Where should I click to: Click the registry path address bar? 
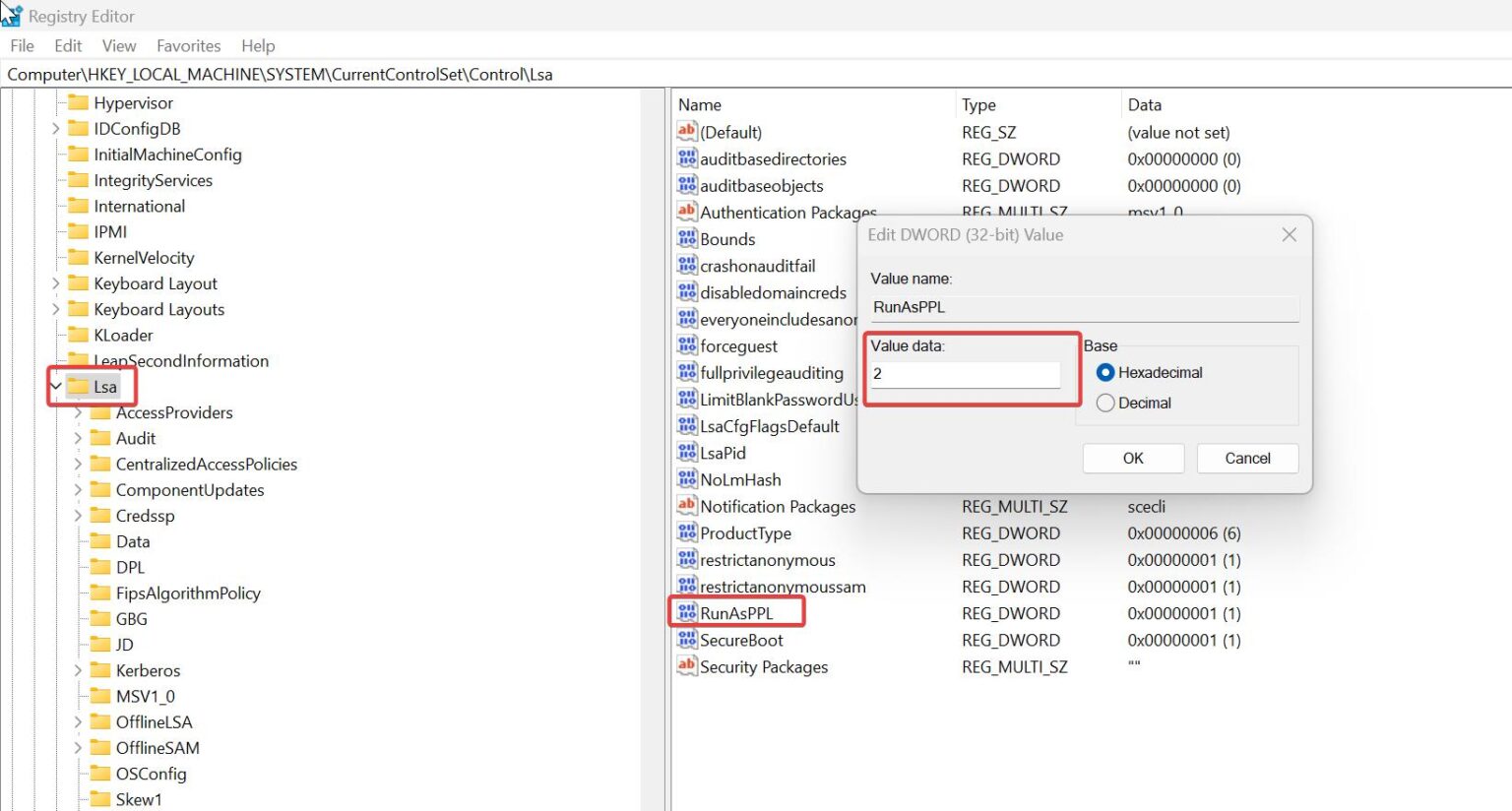coord(394,74)
